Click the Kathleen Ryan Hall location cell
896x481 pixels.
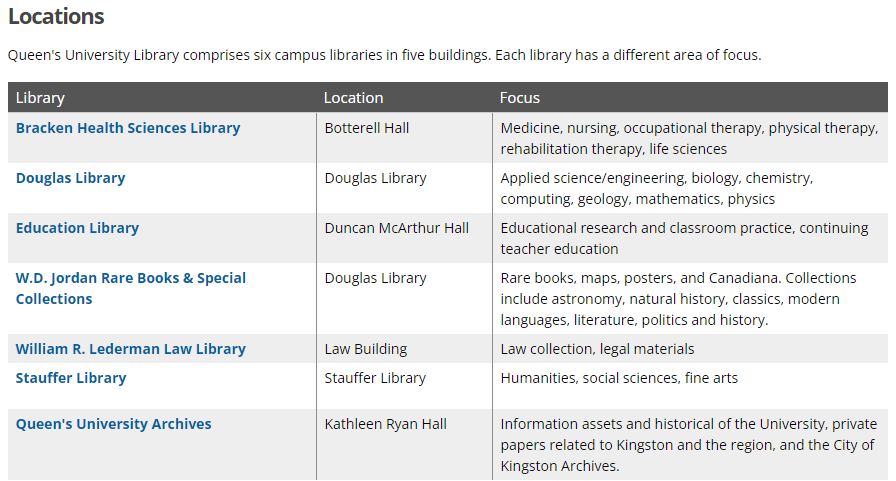[x=385, y=424]
